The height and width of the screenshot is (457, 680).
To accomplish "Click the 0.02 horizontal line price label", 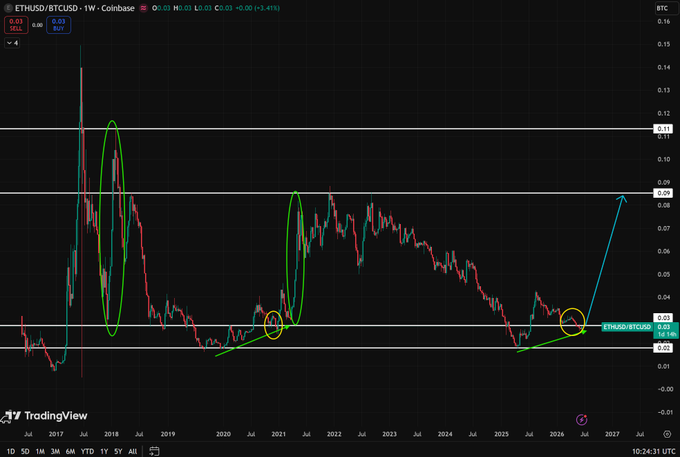I will point(663,348).
